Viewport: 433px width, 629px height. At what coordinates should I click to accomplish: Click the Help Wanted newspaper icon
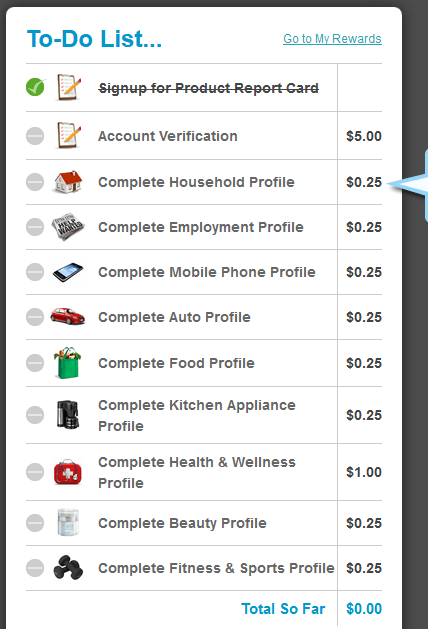pyautogui.click(x=68, y=227)
